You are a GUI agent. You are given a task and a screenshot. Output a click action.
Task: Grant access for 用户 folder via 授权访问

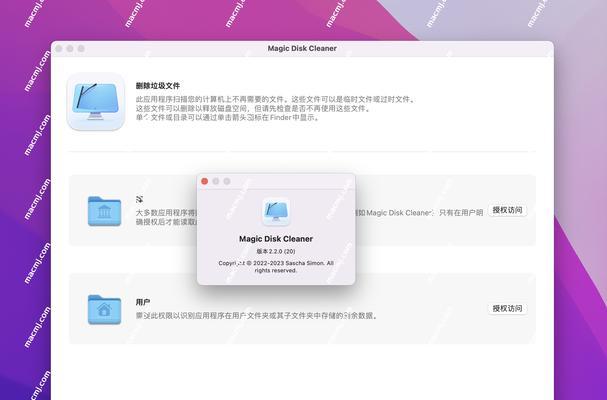507,309
